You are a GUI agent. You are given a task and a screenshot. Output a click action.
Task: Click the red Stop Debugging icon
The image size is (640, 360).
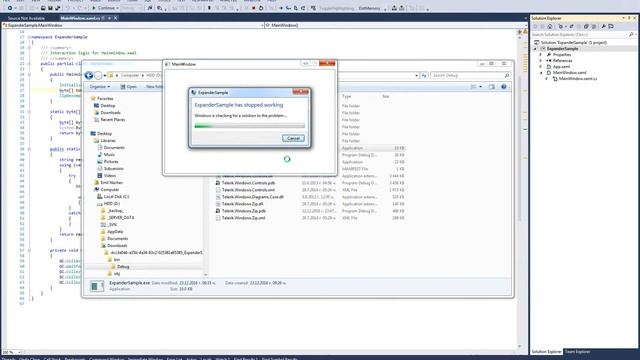(x=253, y=8)
